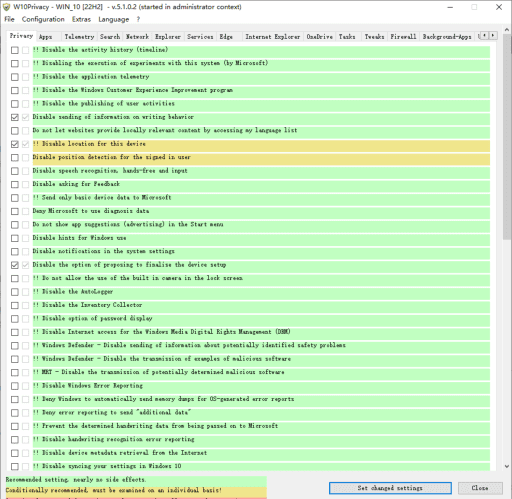The image size is (512, 499).
Task: Check Disable the Inventory Collector
Action: tap(14, 305)
